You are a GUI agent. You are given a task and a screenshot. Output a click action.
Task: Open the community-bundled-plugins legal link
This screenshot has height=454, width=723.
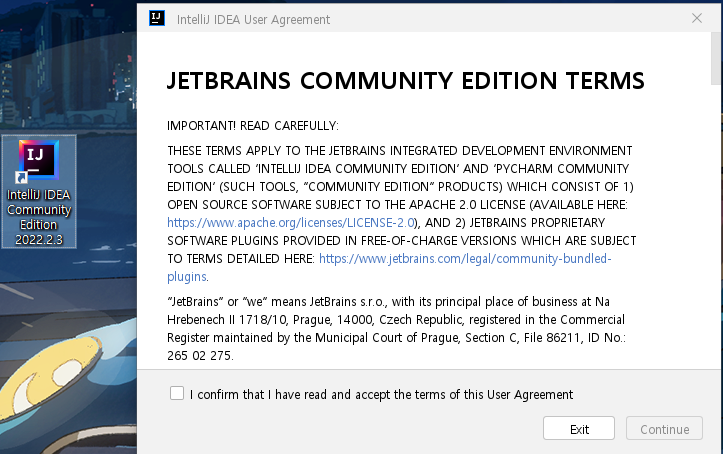(465, 259)
